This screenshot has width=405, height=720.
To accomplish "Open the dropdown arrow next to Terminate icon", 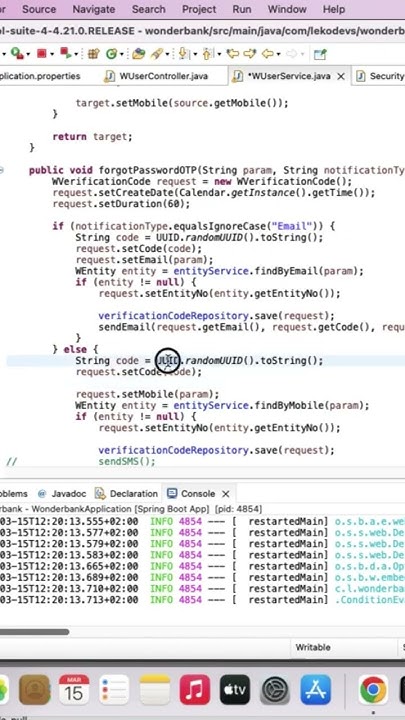I will 51,54.
